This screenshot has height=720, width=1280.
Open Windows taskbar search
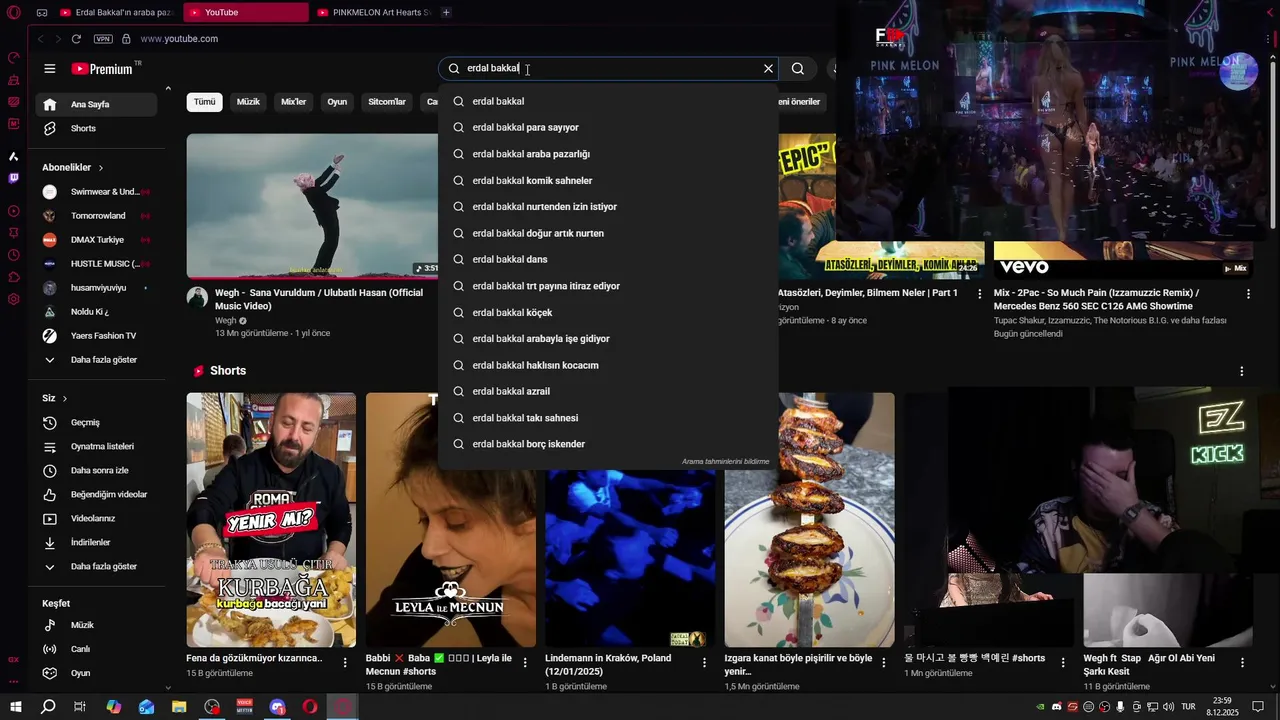48,707
